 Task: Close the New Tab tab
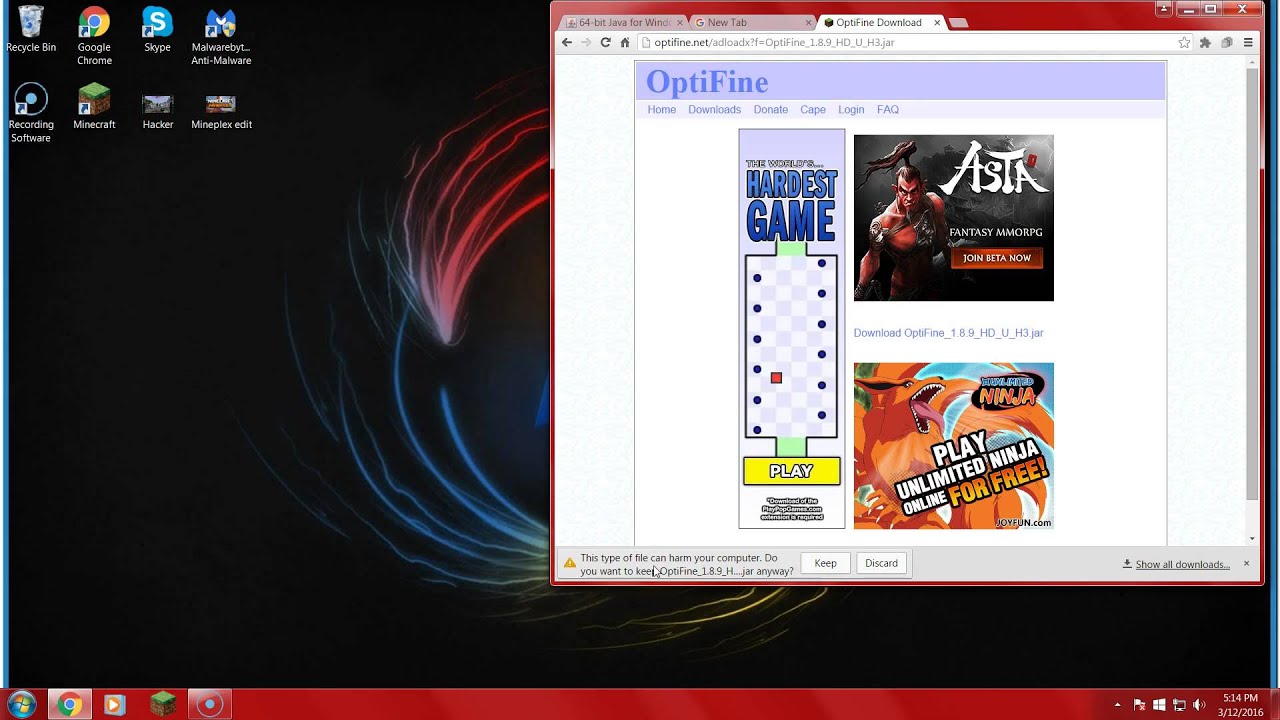[808, 22]
